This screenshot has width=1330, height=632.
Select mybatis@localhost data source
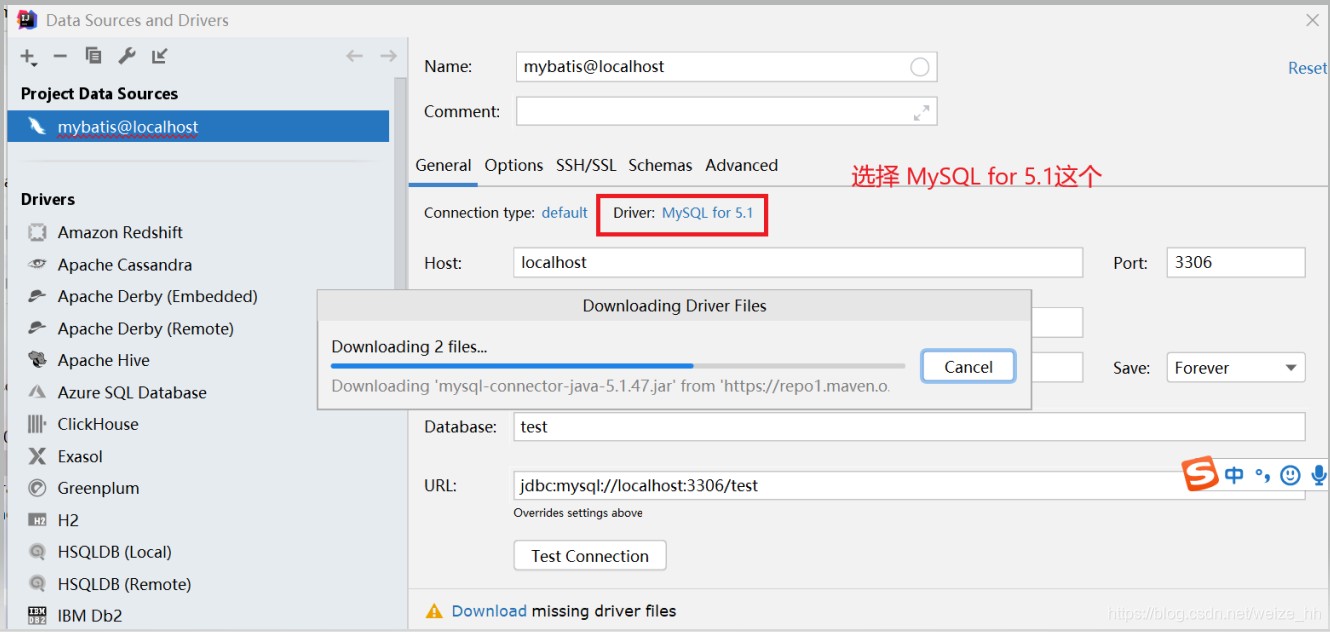(198, 127)
